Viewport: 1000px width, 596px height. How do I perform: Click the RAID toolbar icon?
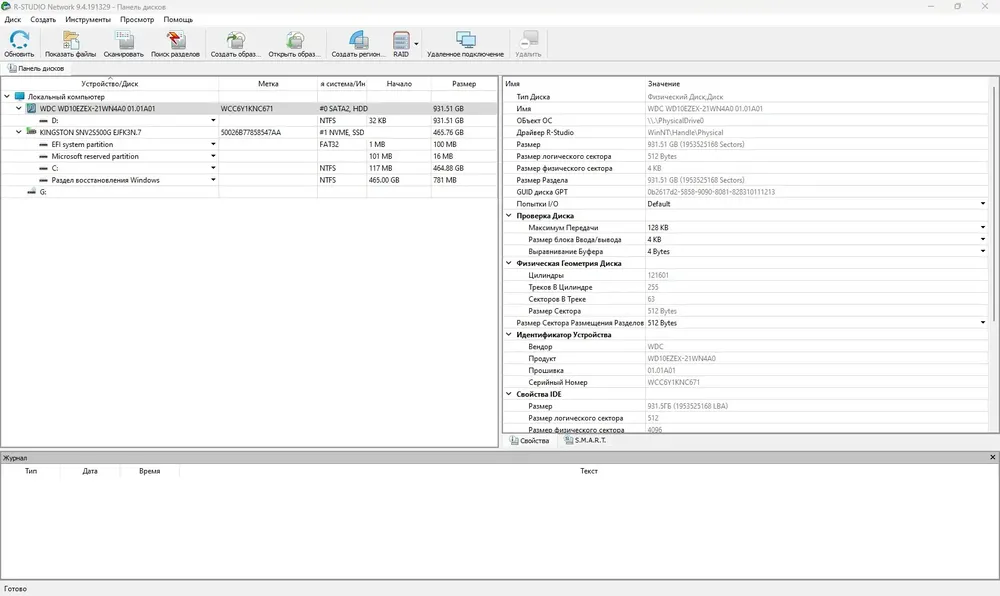[401, 40]
